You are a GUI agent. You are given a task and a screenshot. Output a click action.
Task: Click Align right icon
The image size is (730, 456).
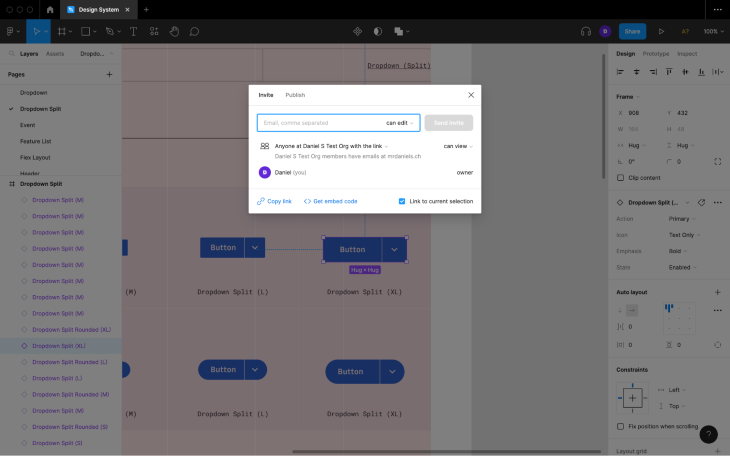pyautogui.click(x=653, y=72)
